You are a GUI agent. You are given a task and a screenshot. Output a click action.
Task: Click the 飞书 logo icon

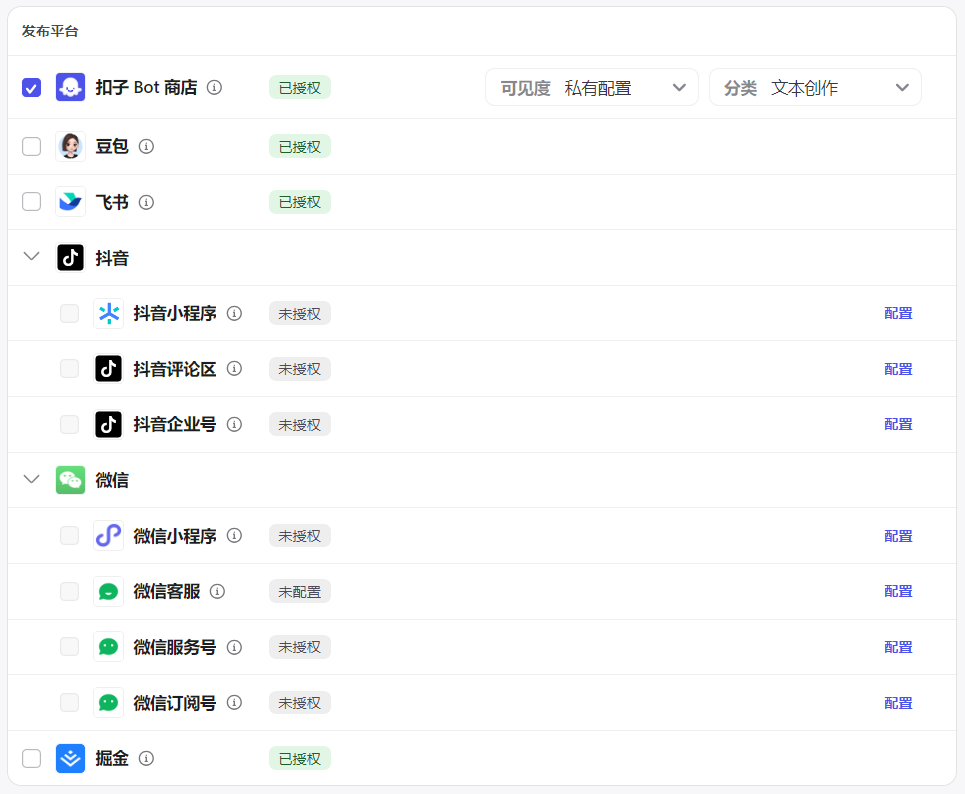point(70,202)
